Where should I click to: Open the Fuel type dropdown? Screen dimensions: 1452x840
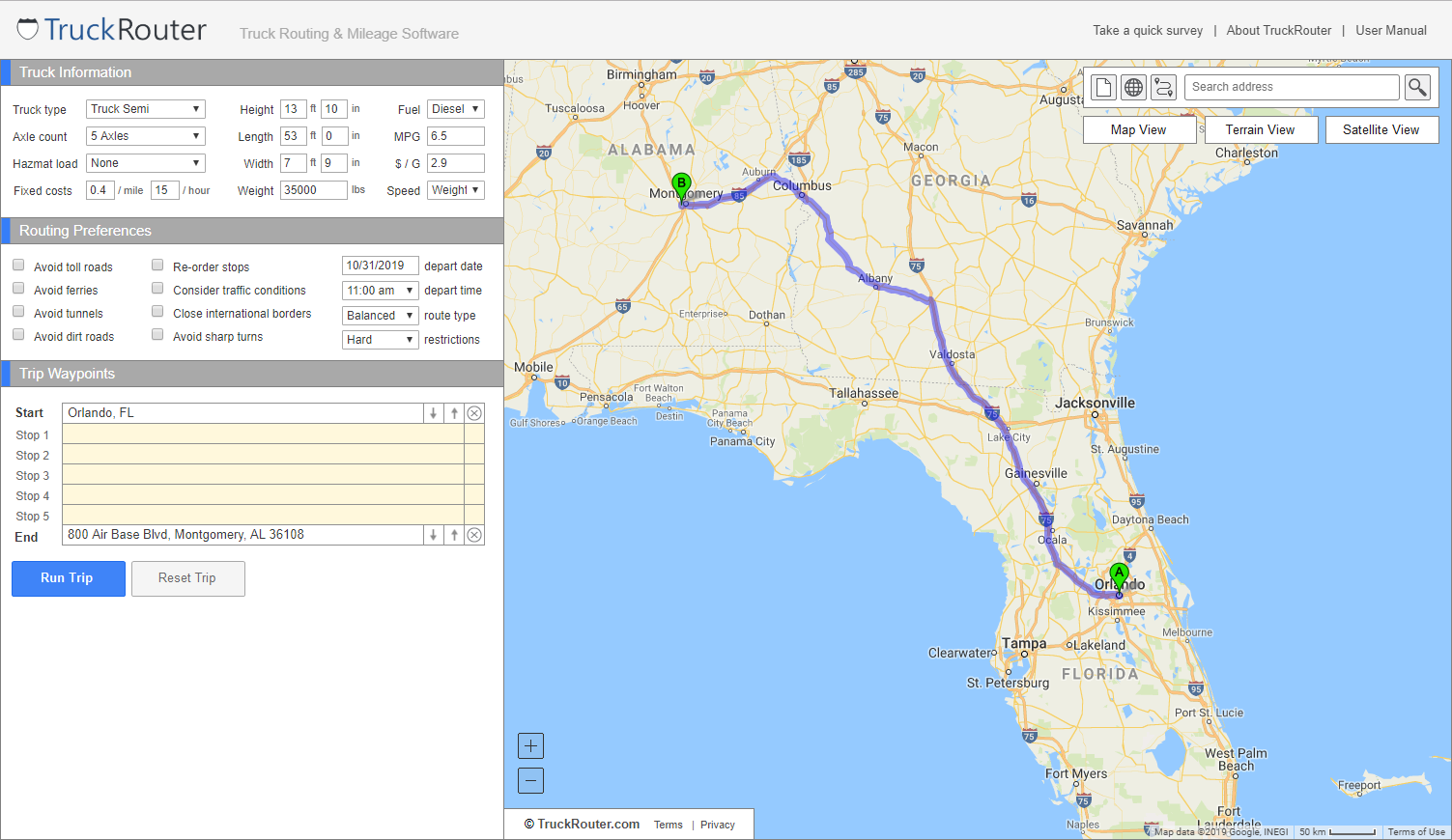pyautogui.click(x=455, y=109)
